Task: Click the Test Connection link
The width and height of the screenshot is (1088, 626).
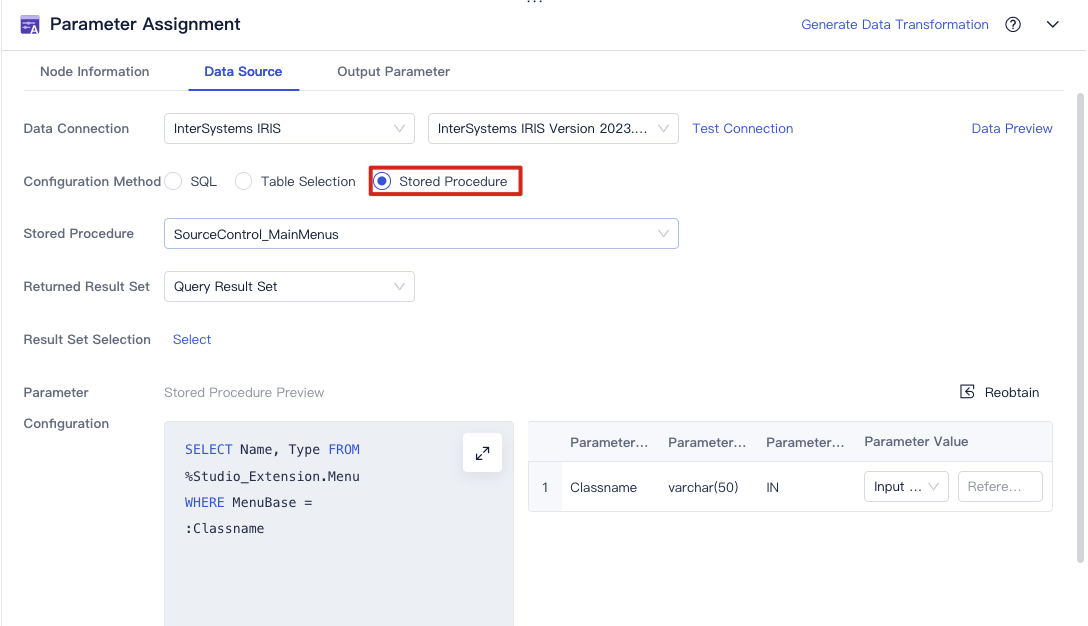Action: (742, 128)
